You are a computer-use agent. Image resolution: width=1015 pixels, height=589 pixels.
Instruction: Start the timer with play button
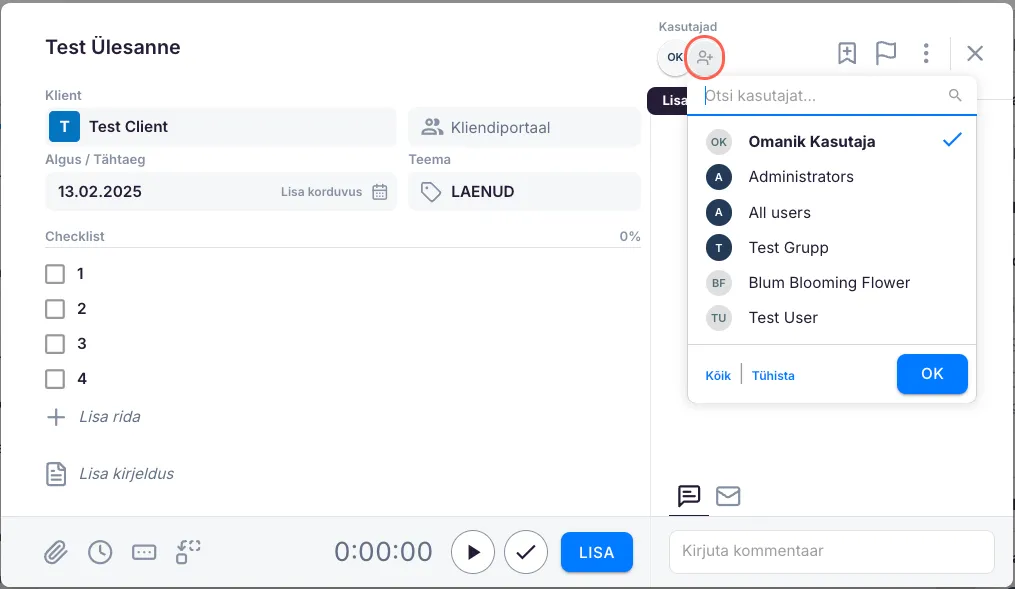pos(473,552)
